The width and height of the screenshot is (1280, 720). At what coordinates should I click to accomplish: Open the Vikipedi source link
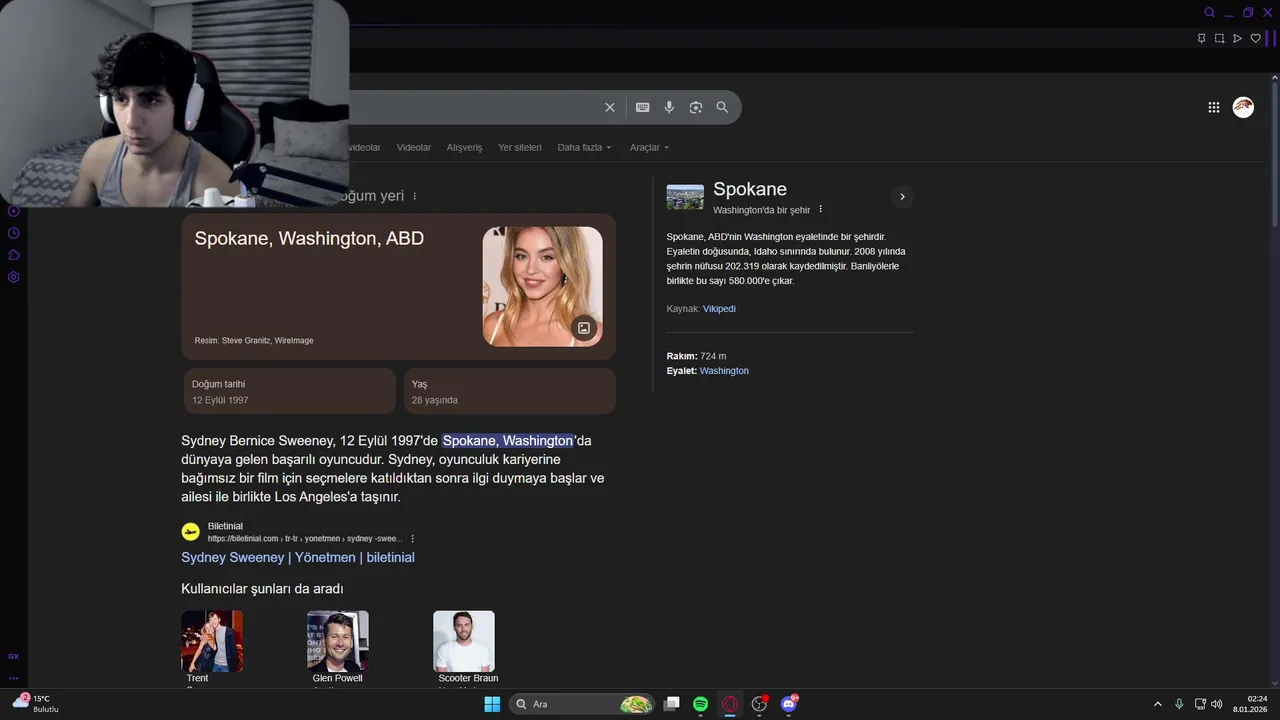click(x=719, y=309)
